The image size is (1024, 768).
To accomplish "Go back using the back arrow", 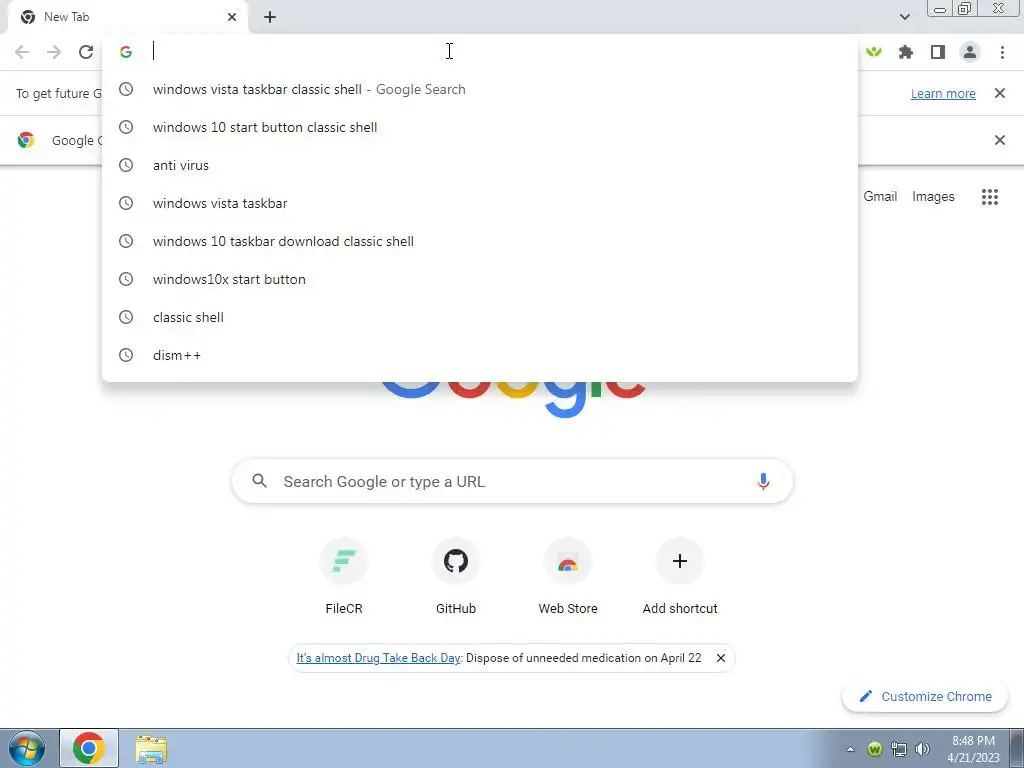I will (22, 52).
